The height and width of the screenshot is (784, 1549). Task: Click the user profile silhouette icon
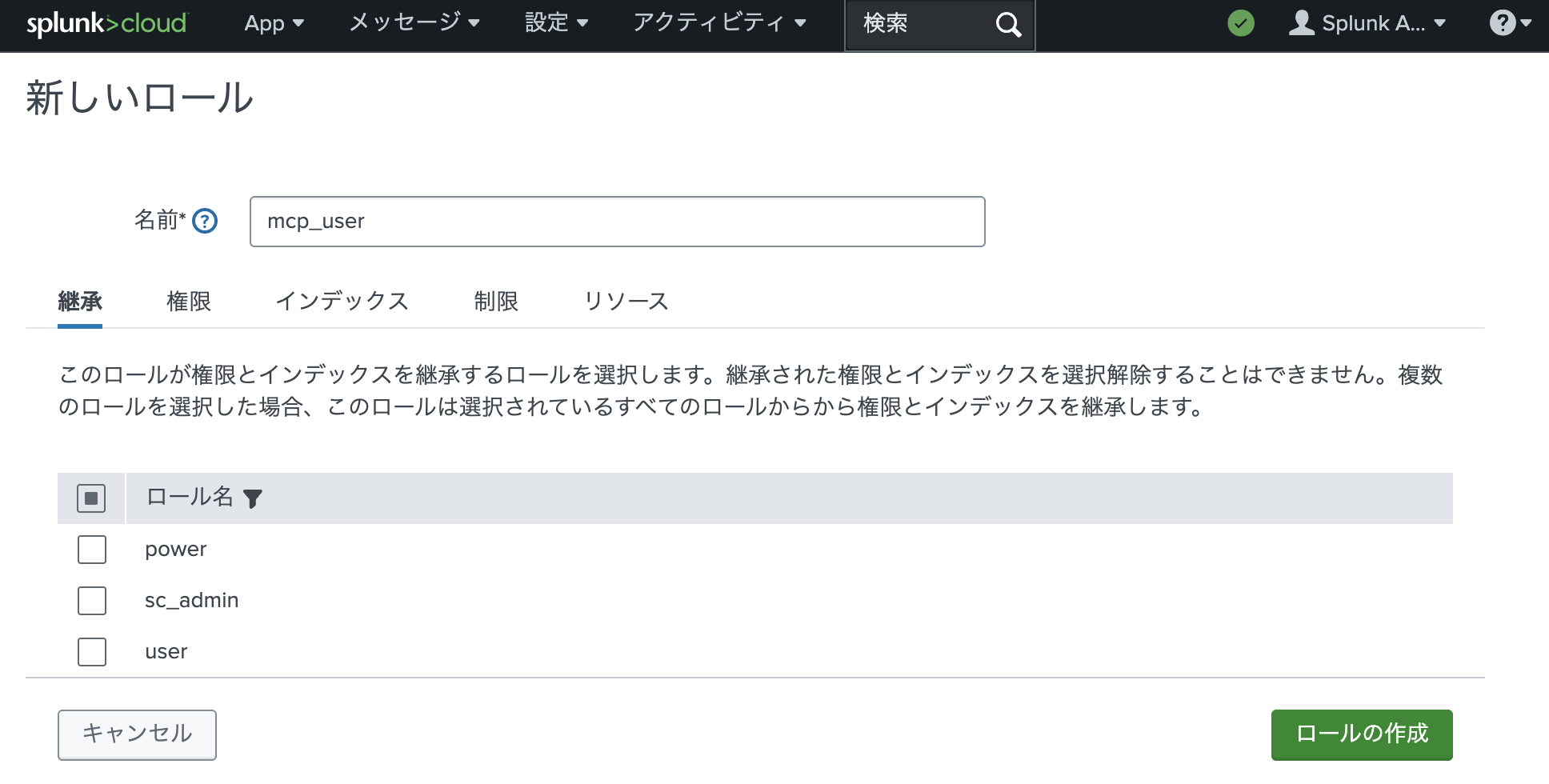click(1300, 23)
